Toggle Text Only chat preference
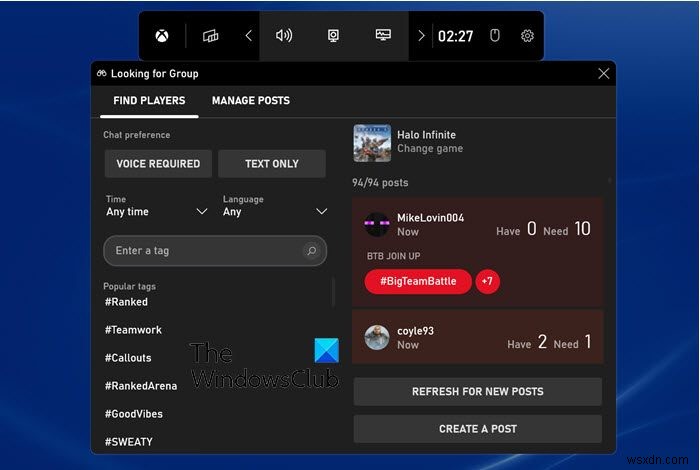Image resolution: width=700 pixels, height=470 pixels. [x=272, y=164]
